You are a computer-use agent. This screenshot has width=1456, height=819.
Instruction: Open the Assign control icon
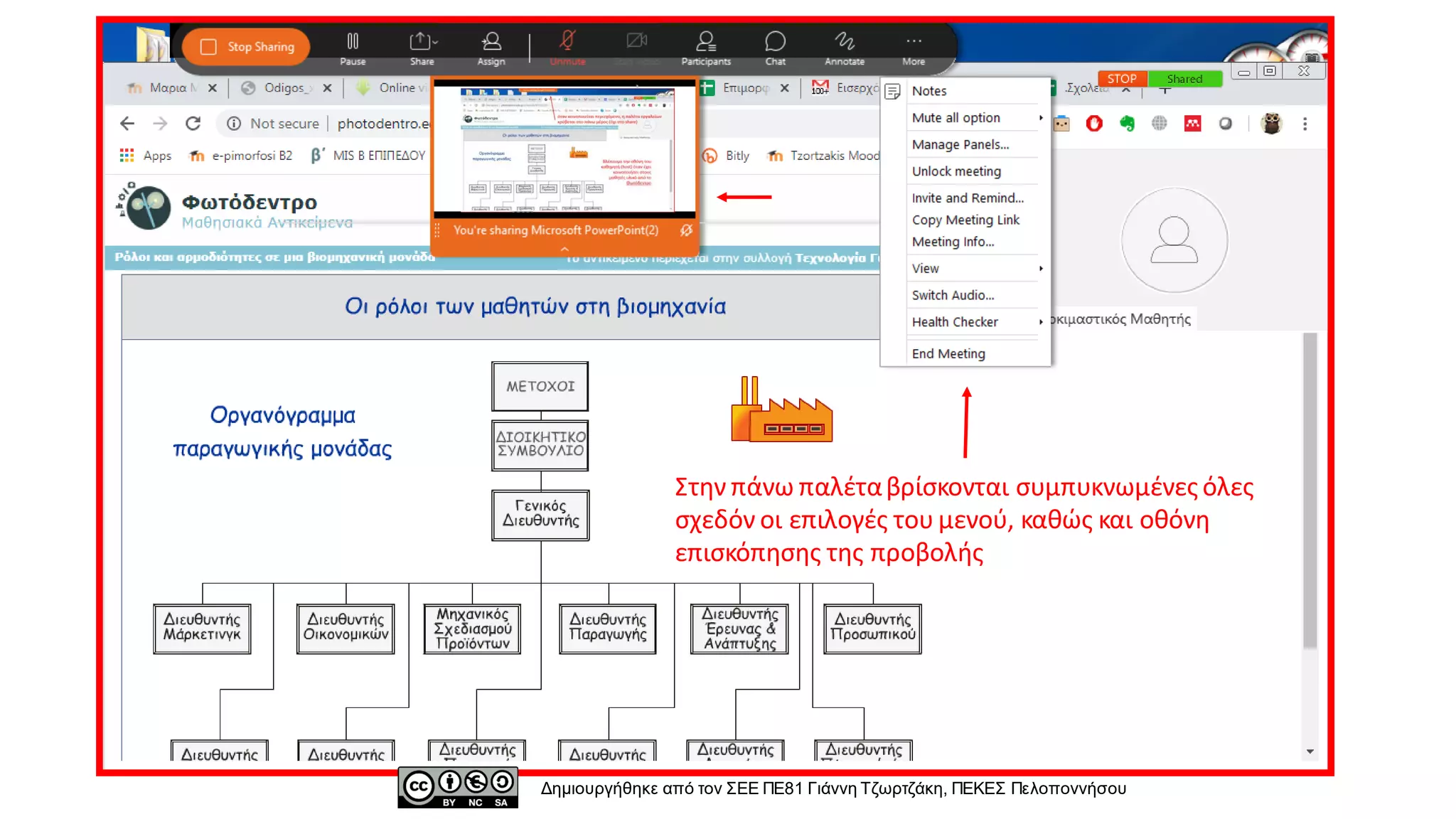pos(491,42)
